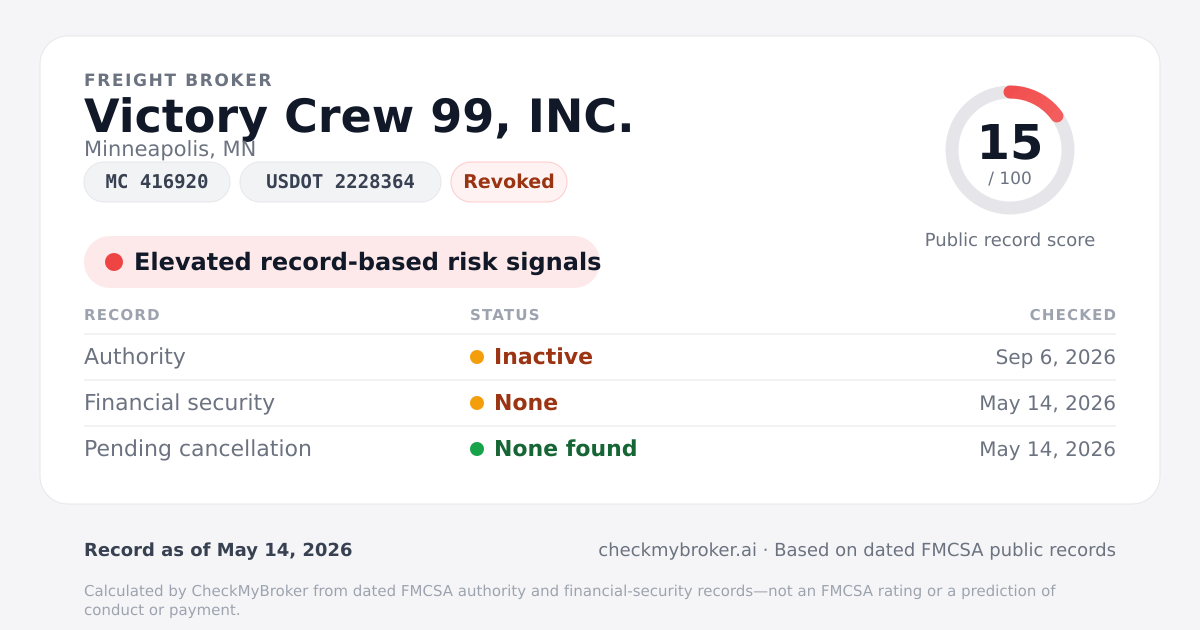The image size is (1200, 630).
Task: Click the Sep 6, 2026 checked date
Action: 1056,357
